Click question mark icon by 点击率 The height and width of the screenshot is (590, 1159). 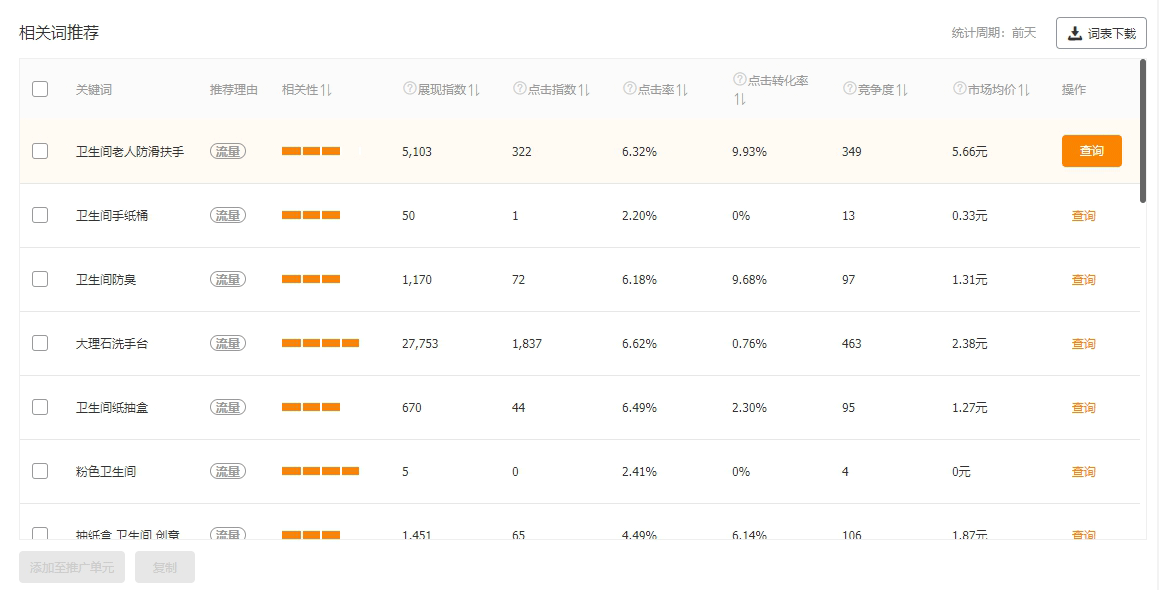629,89
